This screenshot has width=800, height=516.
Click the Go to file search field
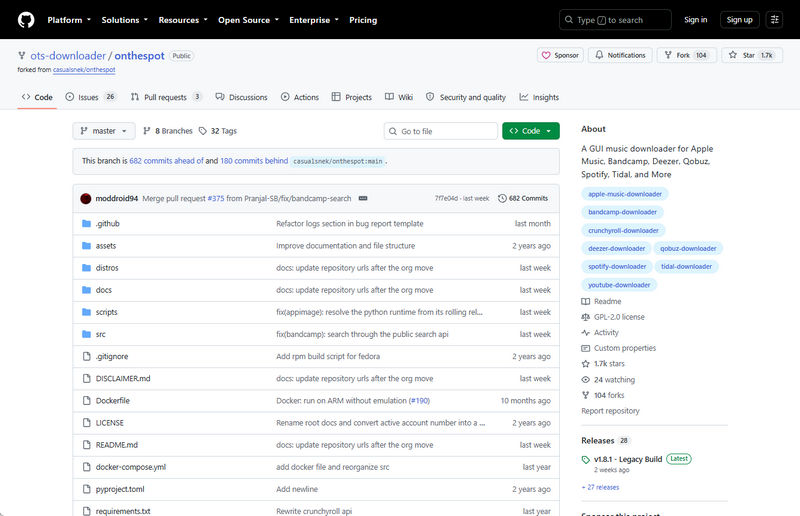tap(441, 131)
